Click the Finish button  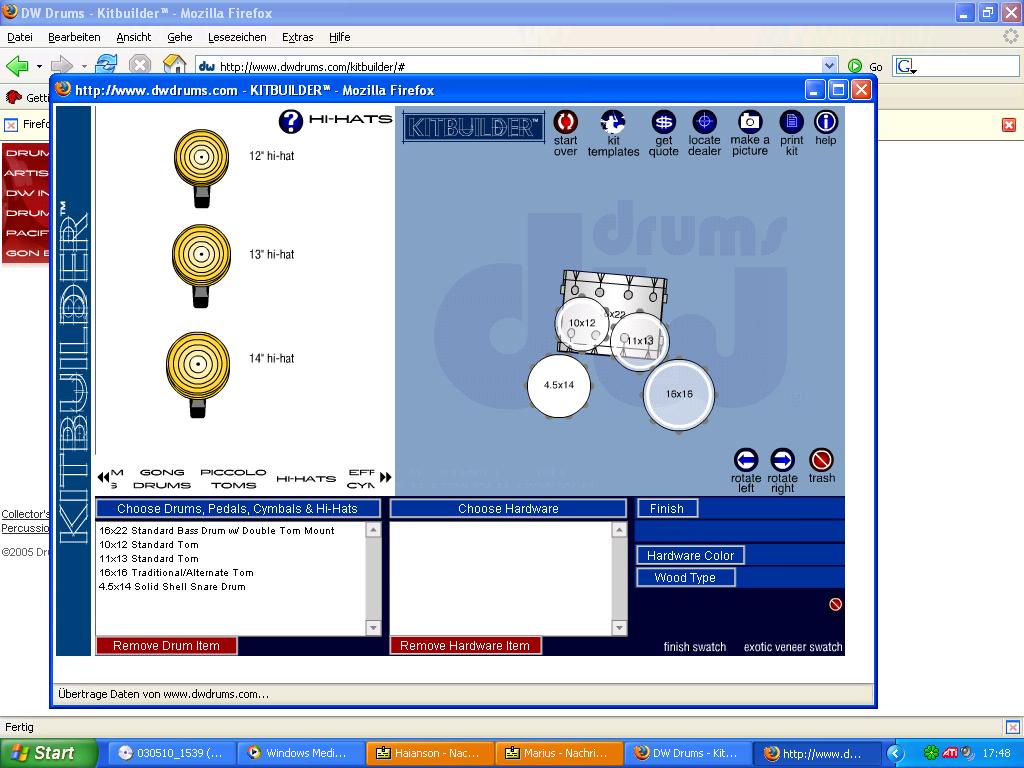(667, 509)
